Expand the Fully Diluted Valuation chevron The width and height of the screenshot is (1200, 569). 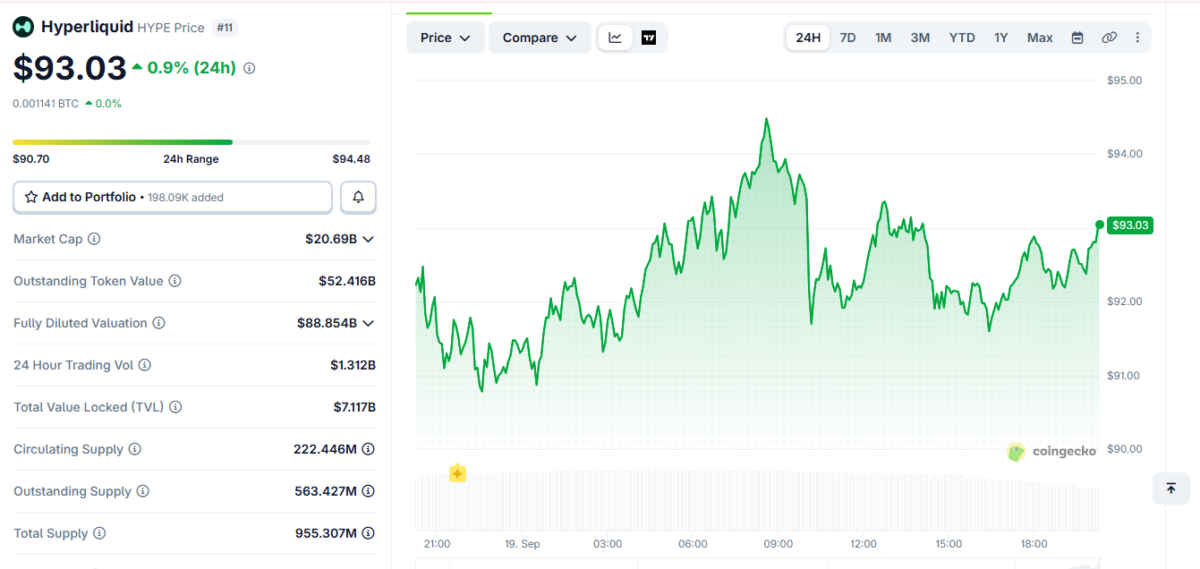368,323
